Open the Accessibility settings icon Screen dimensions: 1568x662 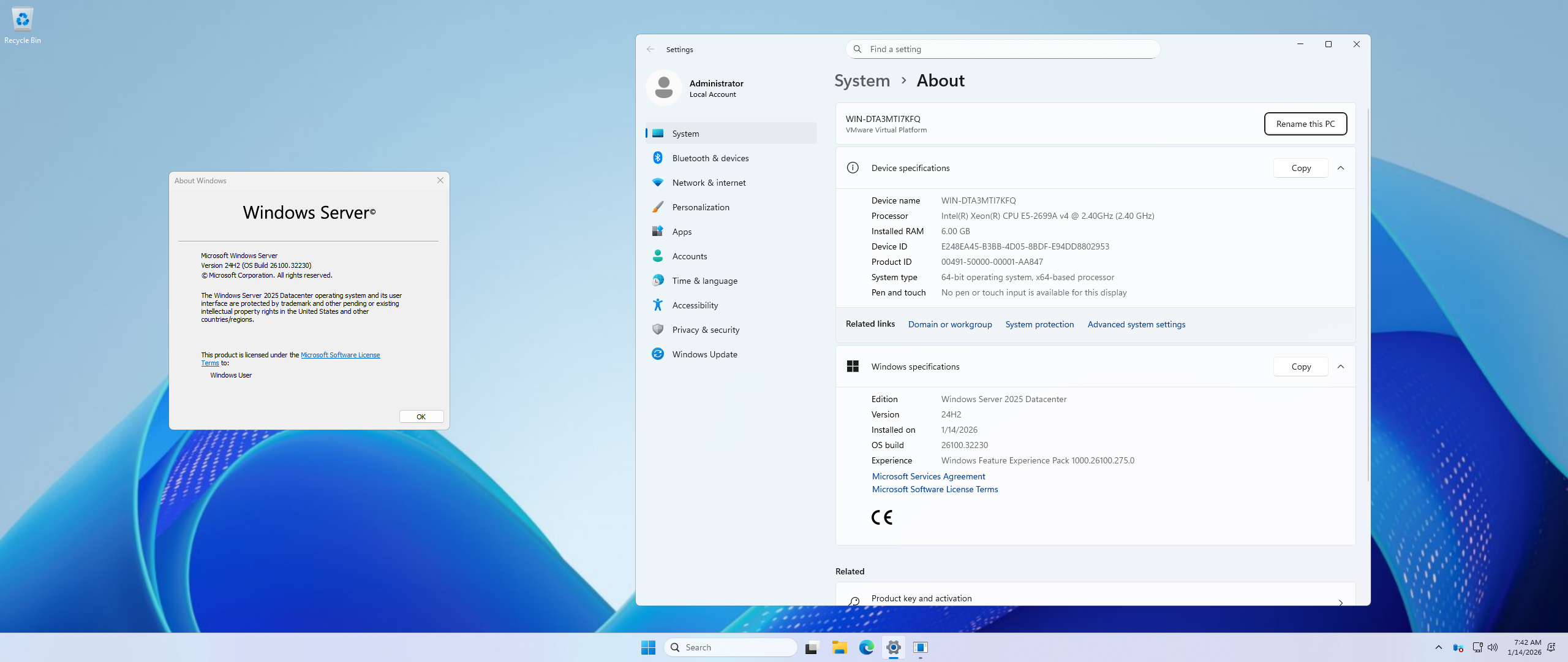657,305
